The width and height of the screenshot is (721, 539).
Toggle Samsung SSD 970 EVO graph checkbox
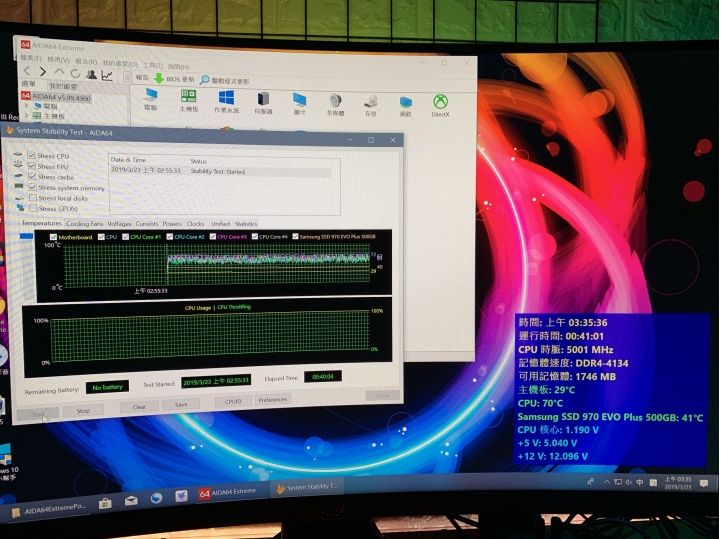[x=295, y=236]
